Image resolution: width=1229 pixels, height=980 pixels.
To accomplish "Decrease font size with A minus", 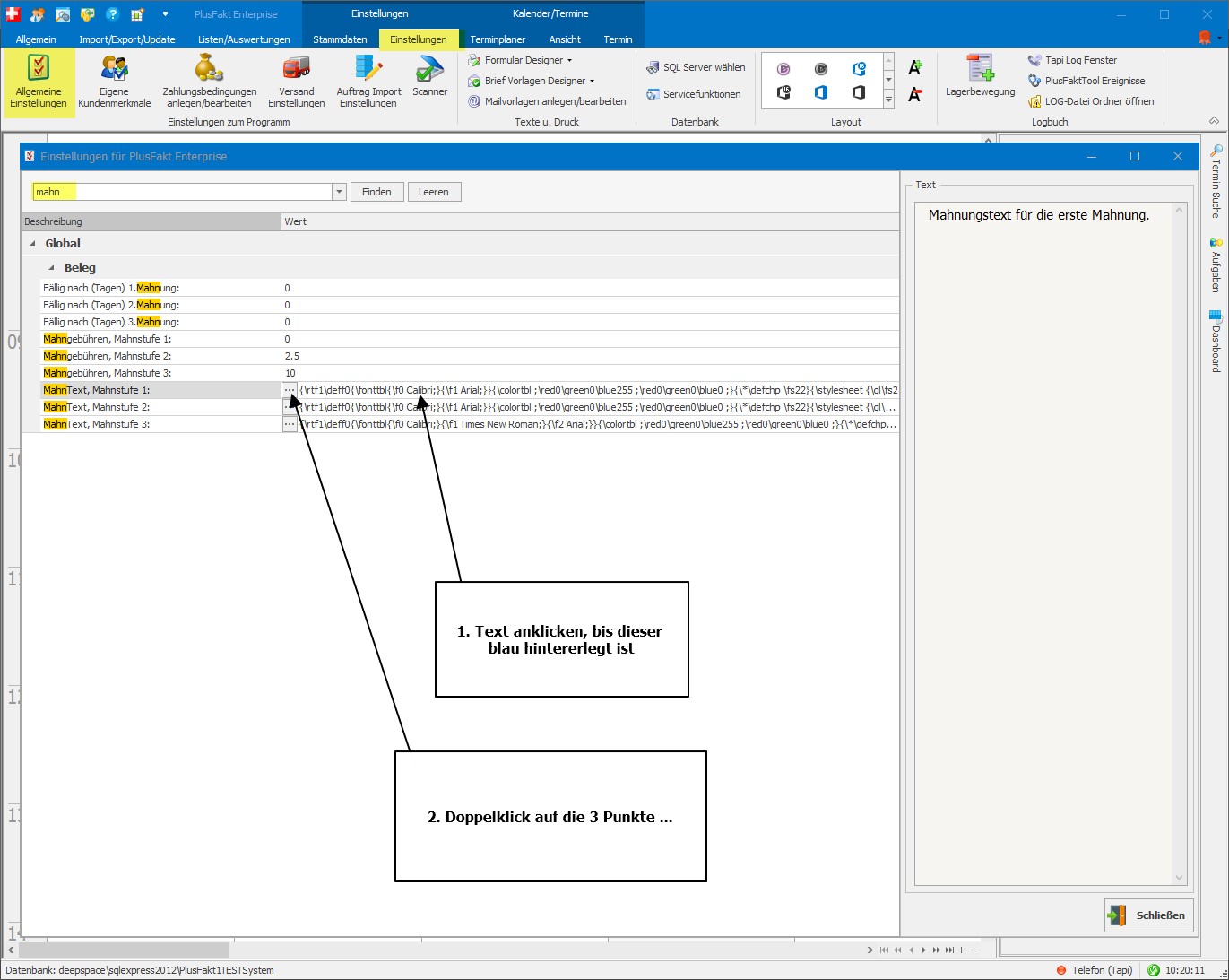I will pyautogui.click(x=915, y=94).
